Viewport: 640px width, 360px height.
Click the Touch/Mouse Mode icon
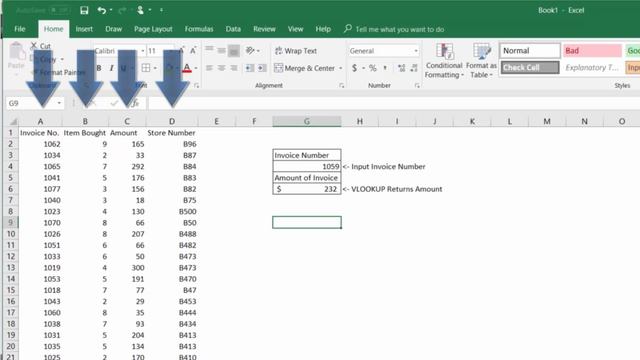[x=140, y=10]
